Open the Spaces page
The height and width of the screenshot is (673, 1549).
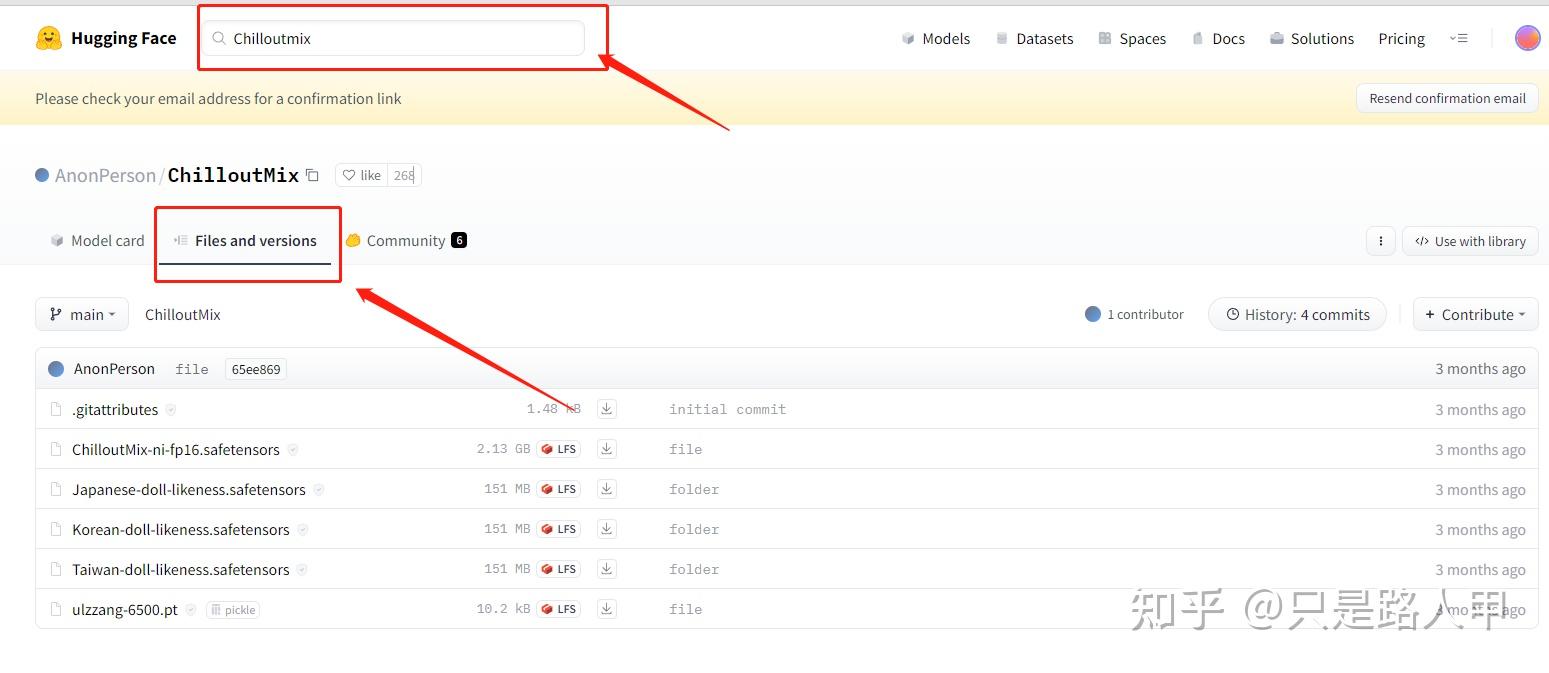click(x=1132, y=38)
